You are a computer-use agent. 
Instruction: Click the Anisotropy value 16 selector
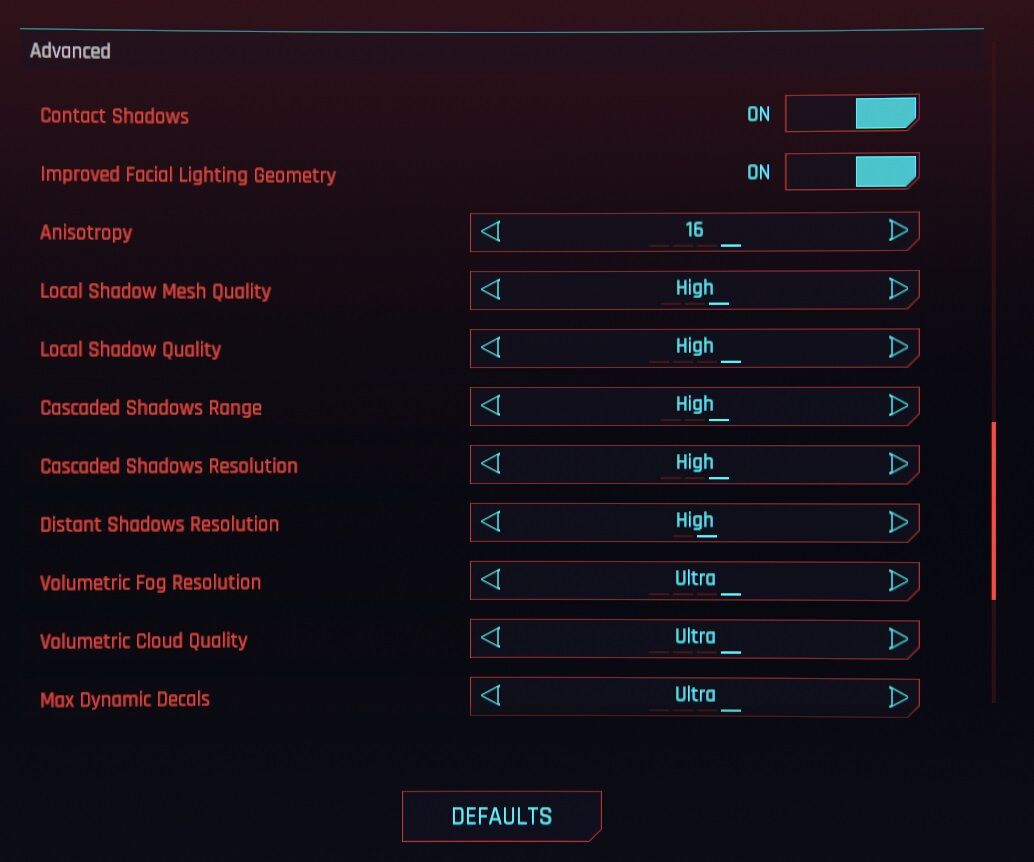click(x=694, y=232)
